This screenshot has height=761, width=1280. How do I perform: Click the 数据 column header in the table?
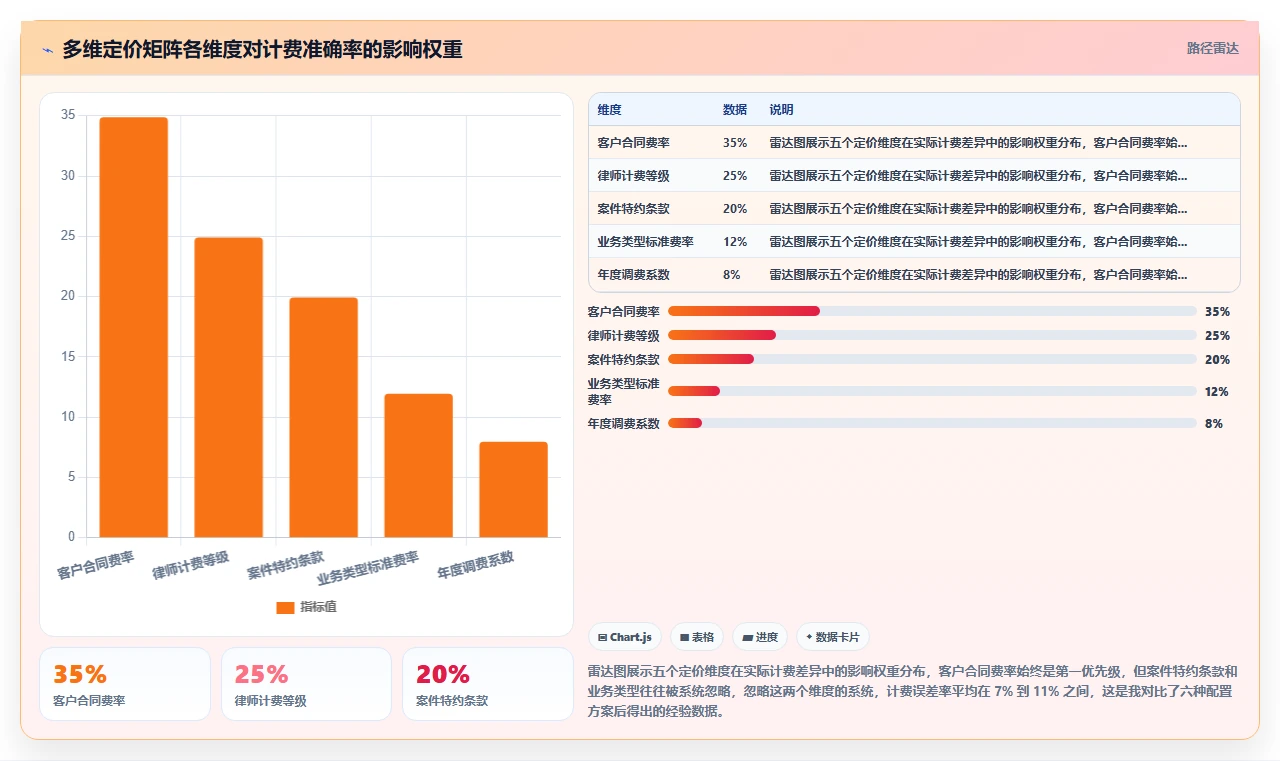(735, 110)
